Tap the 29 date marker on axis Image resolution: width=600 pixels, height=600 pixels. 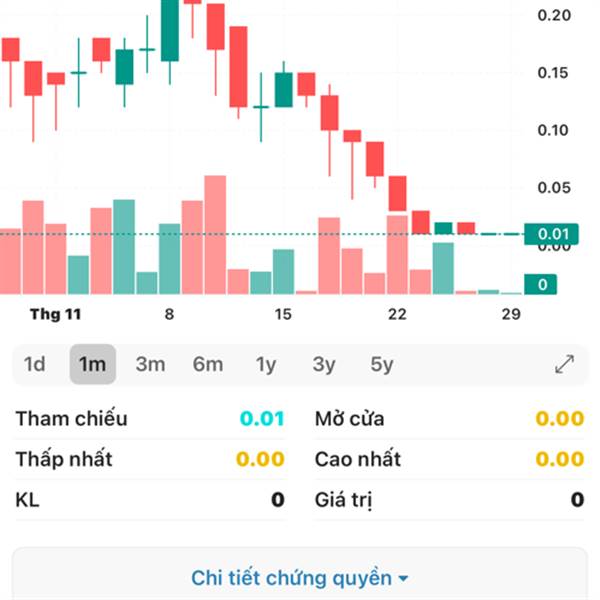[x=511, y=314]
